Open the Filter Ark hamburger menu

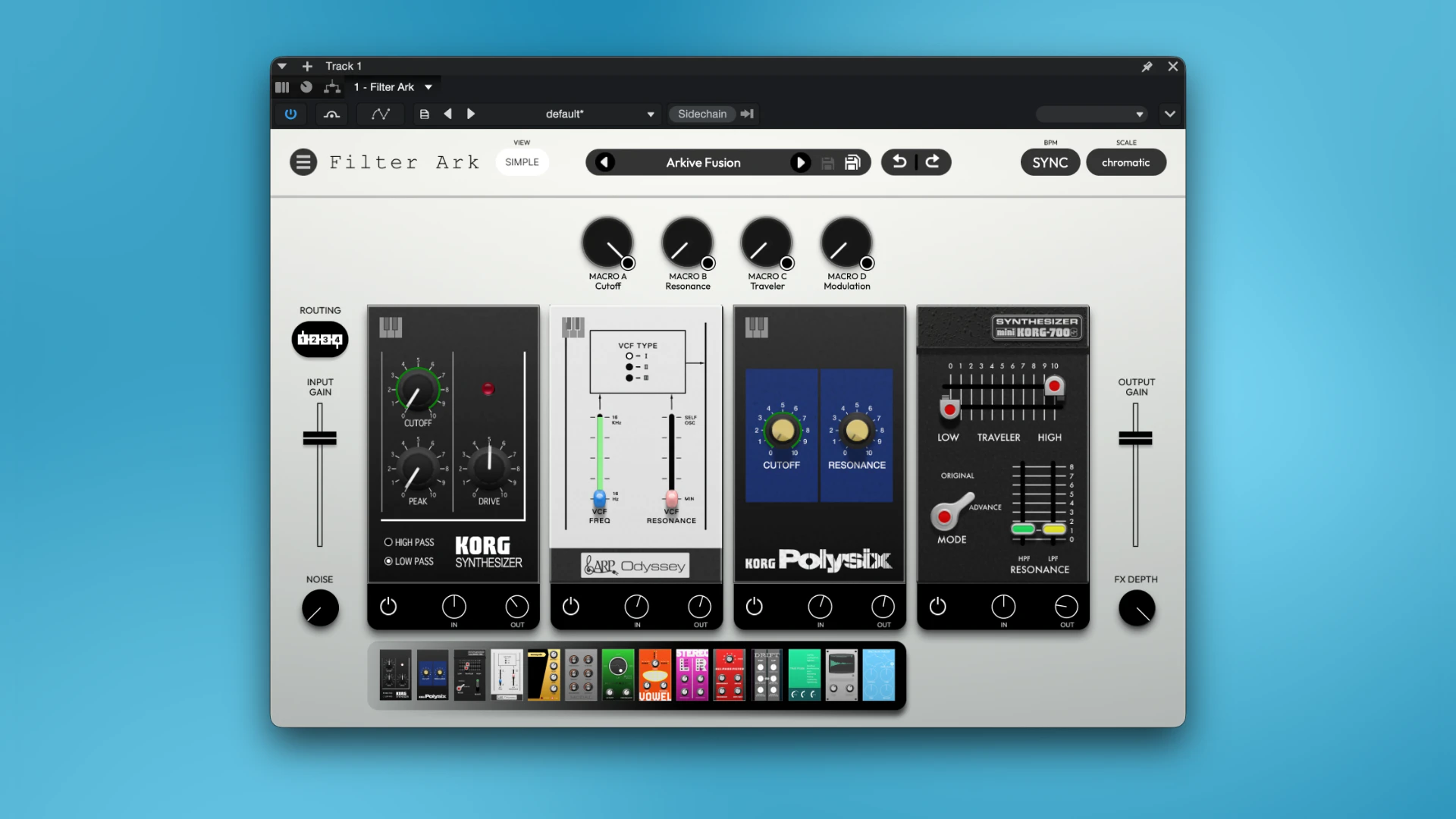click(x=303, y=162)
